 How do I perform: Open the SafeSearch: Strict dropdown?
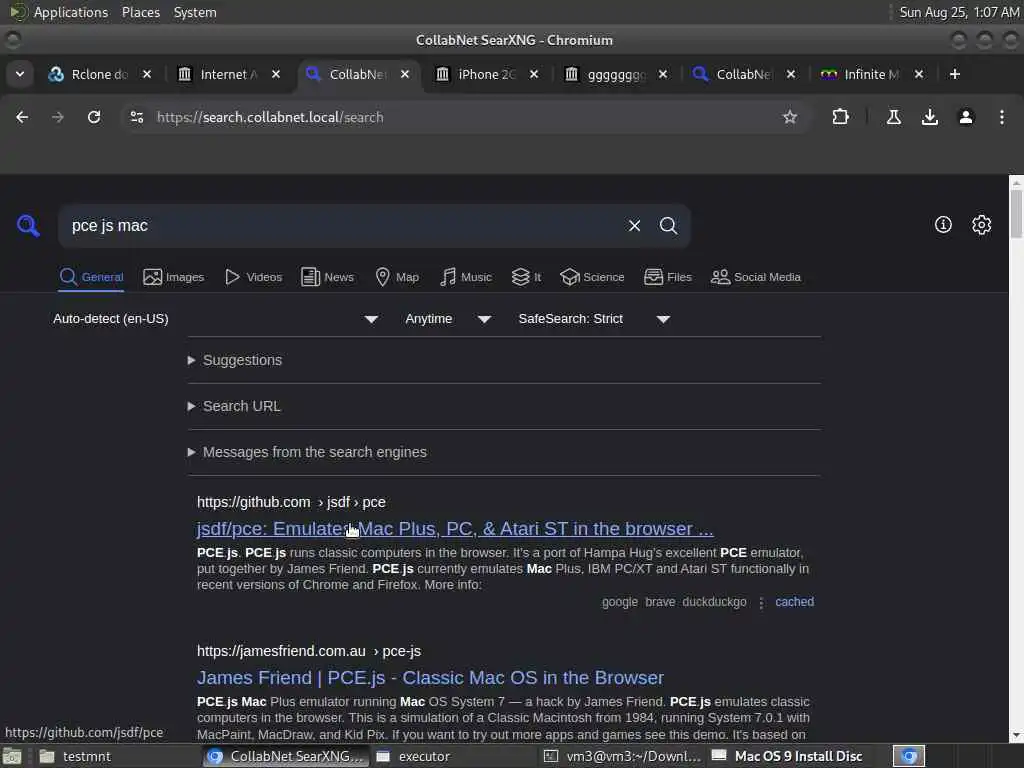pos(594,319)
